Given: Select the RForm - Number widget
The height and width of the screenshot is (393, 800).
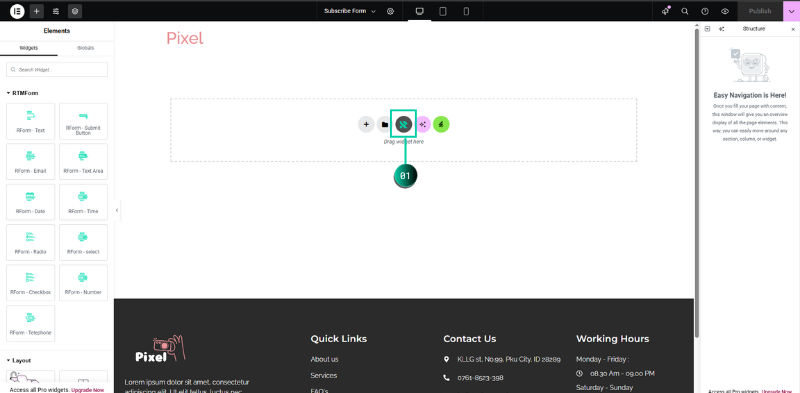Looking at the screenshot, I should (x=83, y=283).
